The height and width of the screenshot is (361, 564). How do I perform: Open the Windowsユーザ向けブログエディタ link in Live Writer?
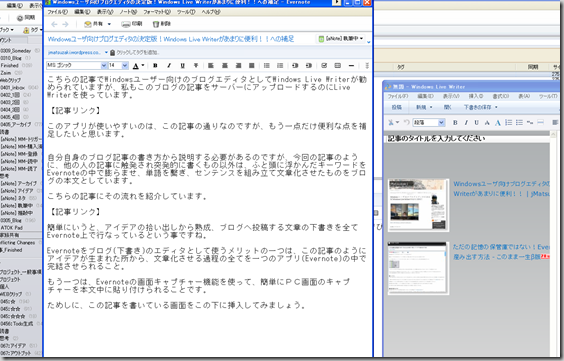[x=501, y=189]
